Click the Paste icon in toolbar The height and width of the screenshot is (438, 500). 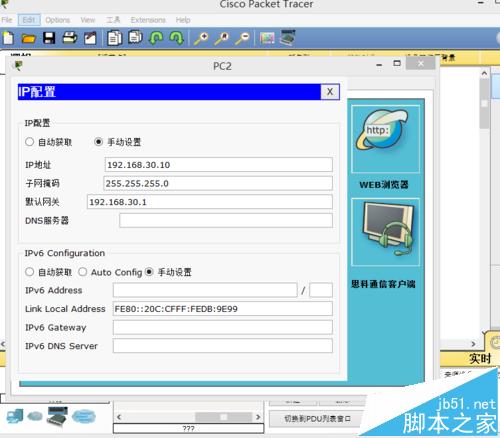click(135, 37)
